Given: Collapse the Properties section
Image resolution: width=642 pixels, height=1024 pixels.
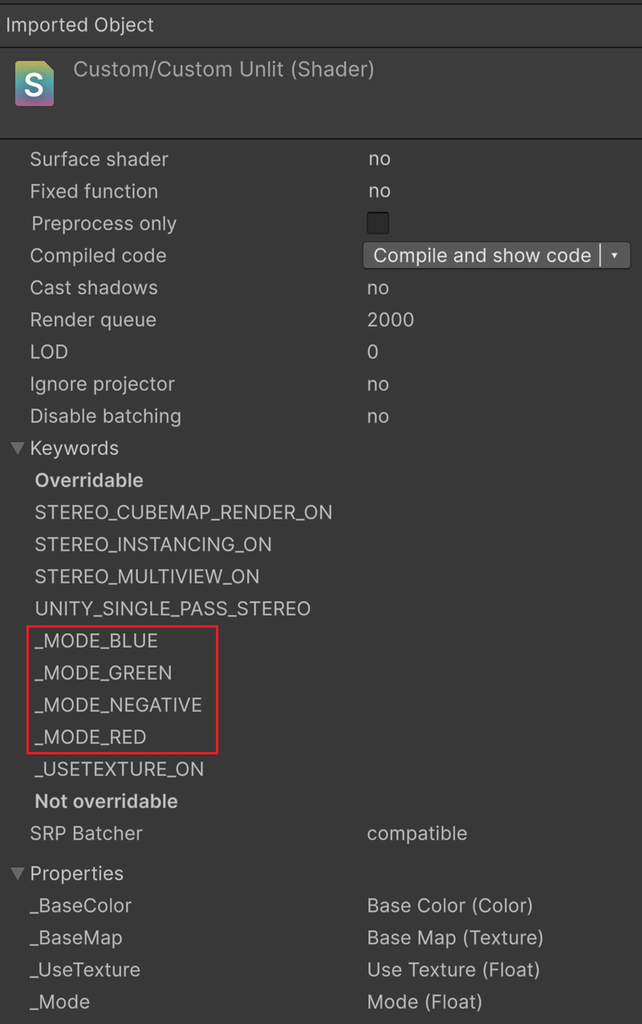Looking at the screenshot, I should click(16, 873).
